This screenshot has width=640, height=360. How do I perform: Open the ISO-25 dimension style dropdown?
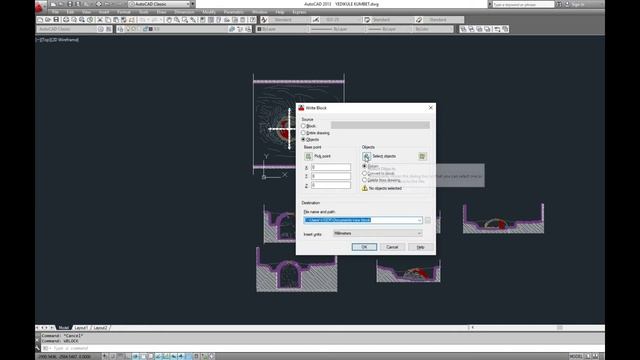tap(341, 20)
